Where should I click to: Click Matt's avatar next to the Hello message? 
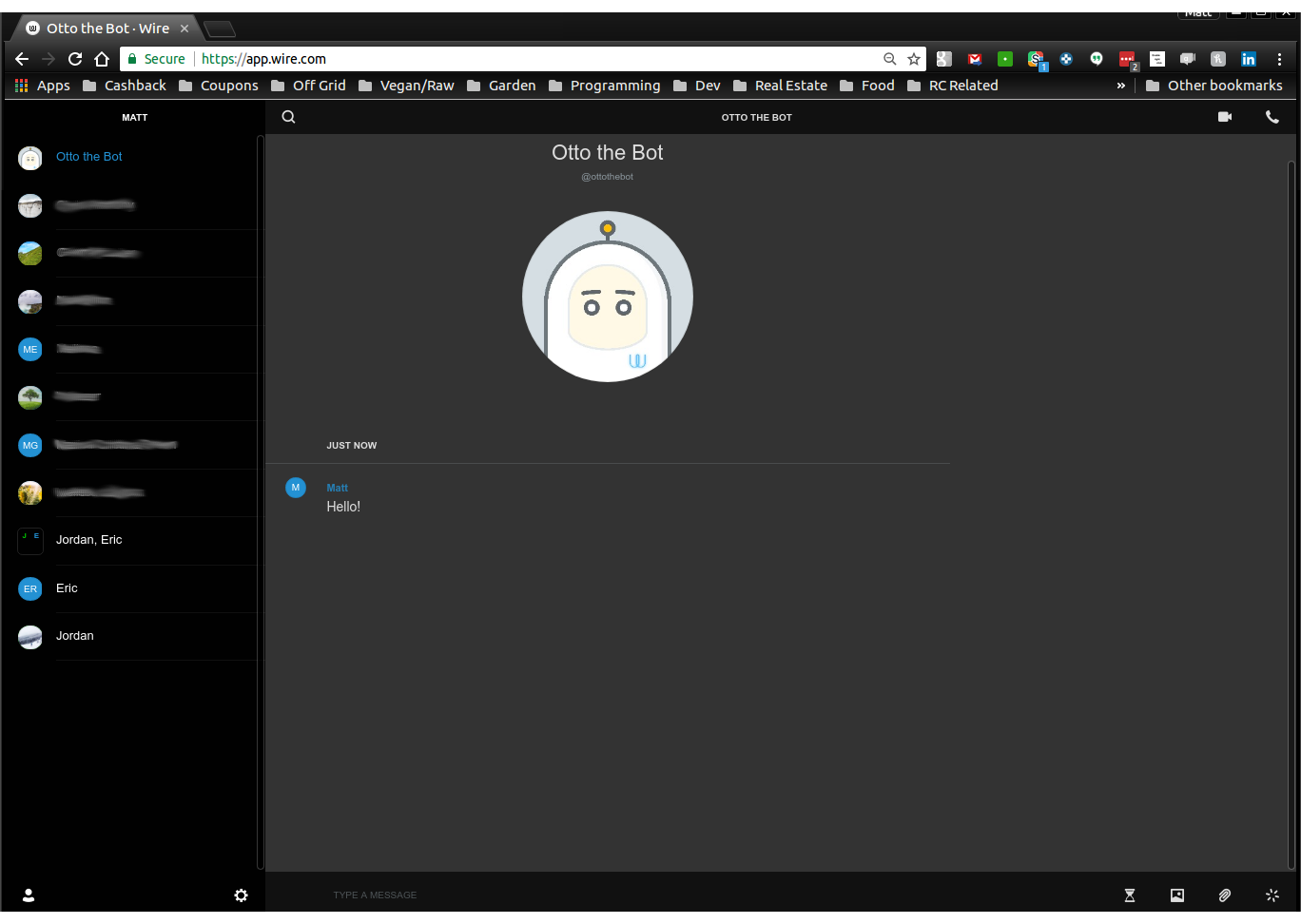point(296,488)
